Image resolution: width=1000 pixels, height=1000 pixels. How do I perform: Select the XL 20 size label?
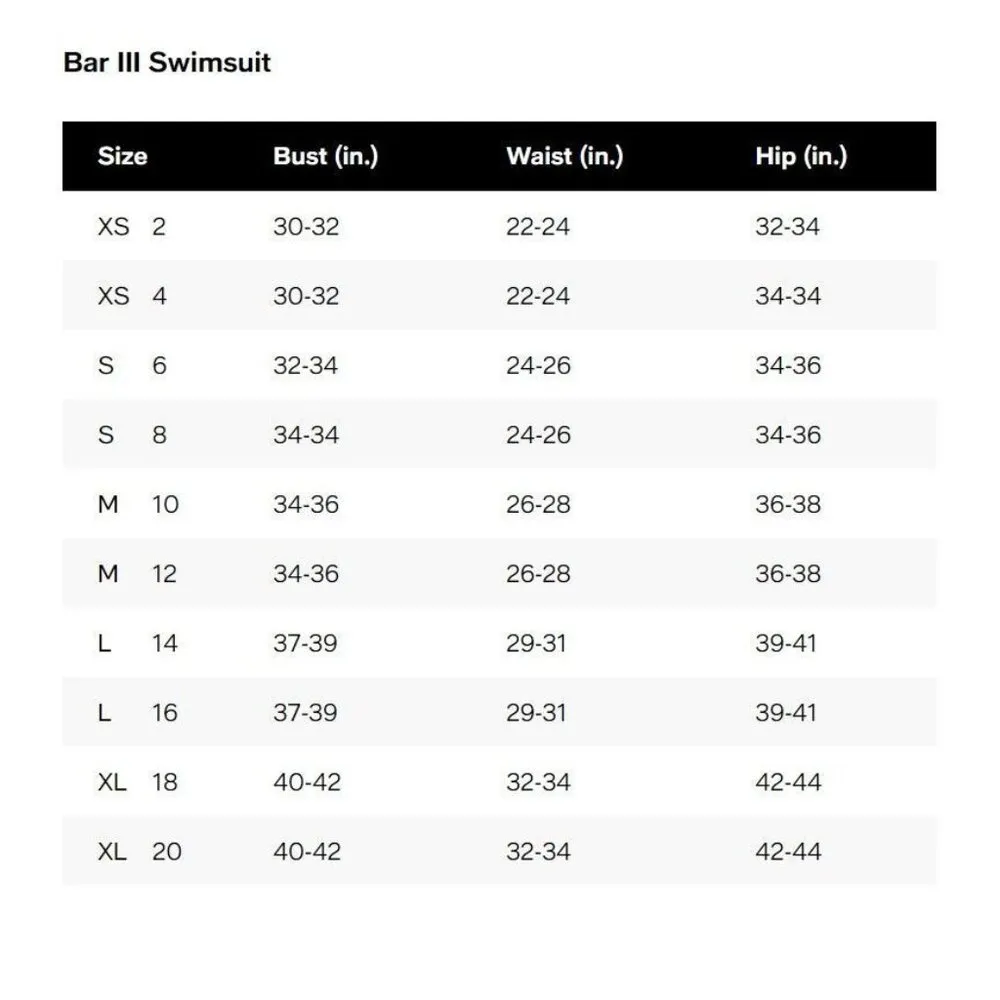pos(139,852)
